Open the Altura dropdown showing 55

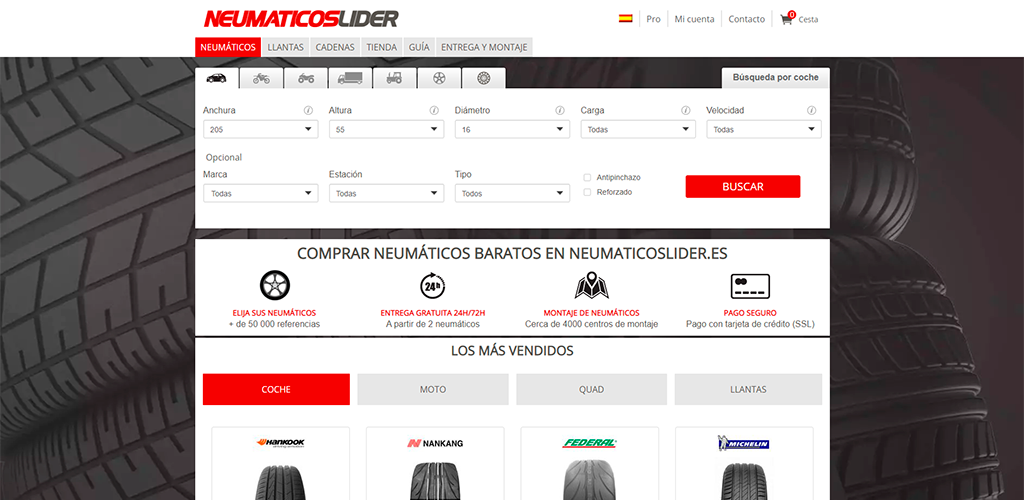387,129
